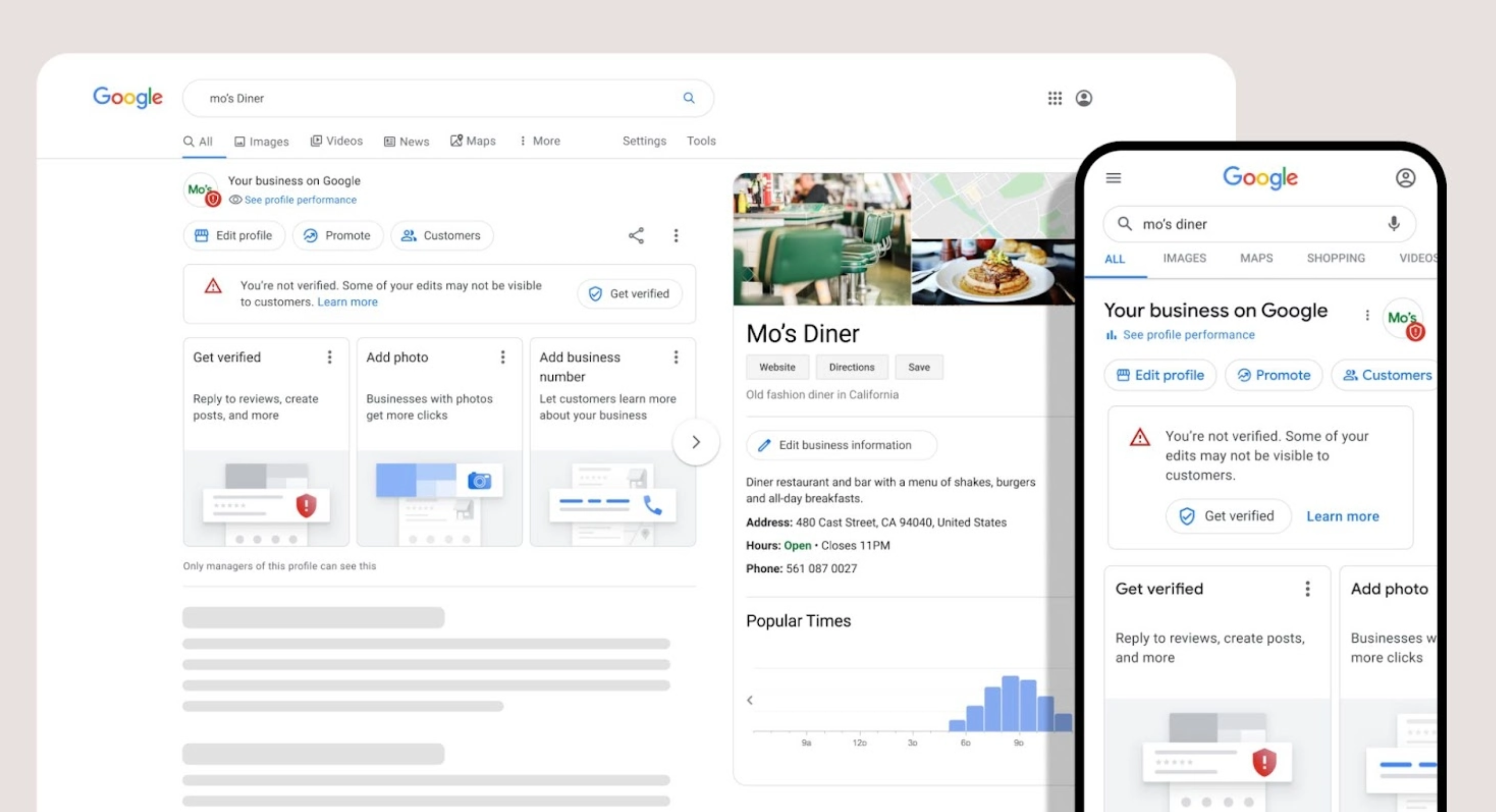Open desktop business profile three-dot menu

tap(675, 235)
